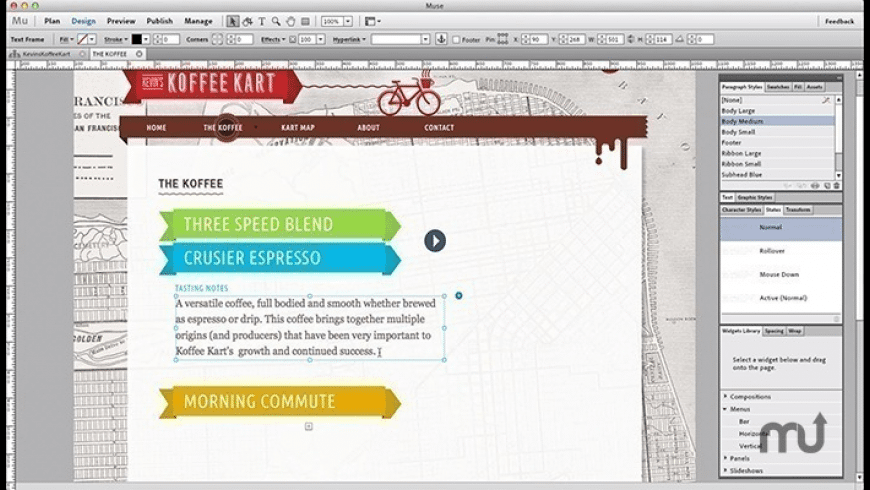Click the plus handle below Morning Commute

tap(308, 426)
